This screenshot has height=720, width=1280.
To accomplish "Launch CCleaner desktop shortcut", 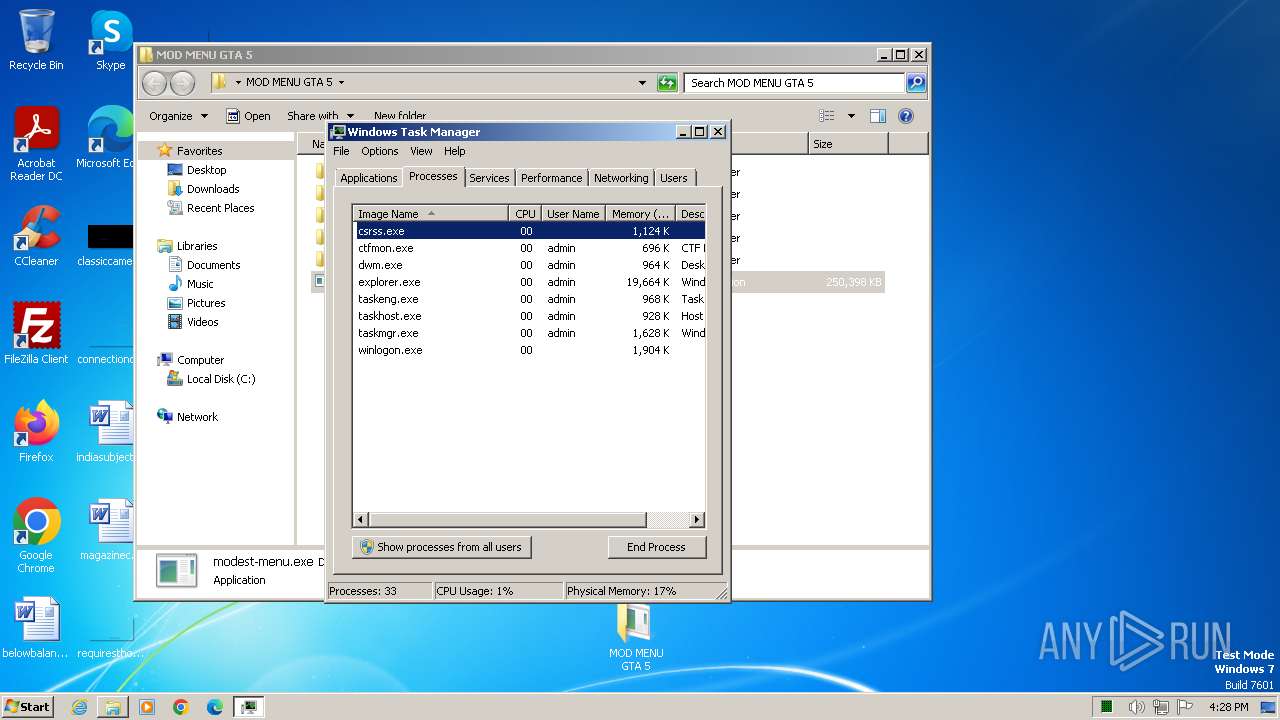I will (36, 236).
